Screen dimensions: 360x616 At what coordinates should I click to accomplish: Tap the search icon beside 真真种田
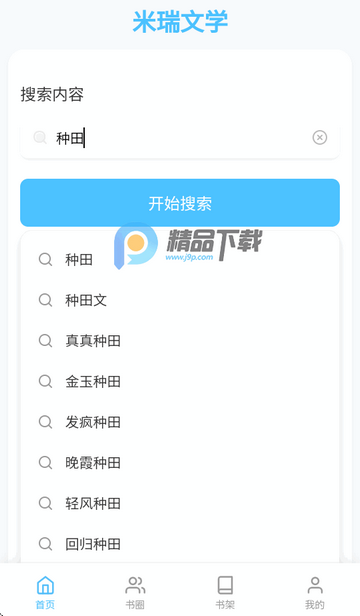(45, 341)
